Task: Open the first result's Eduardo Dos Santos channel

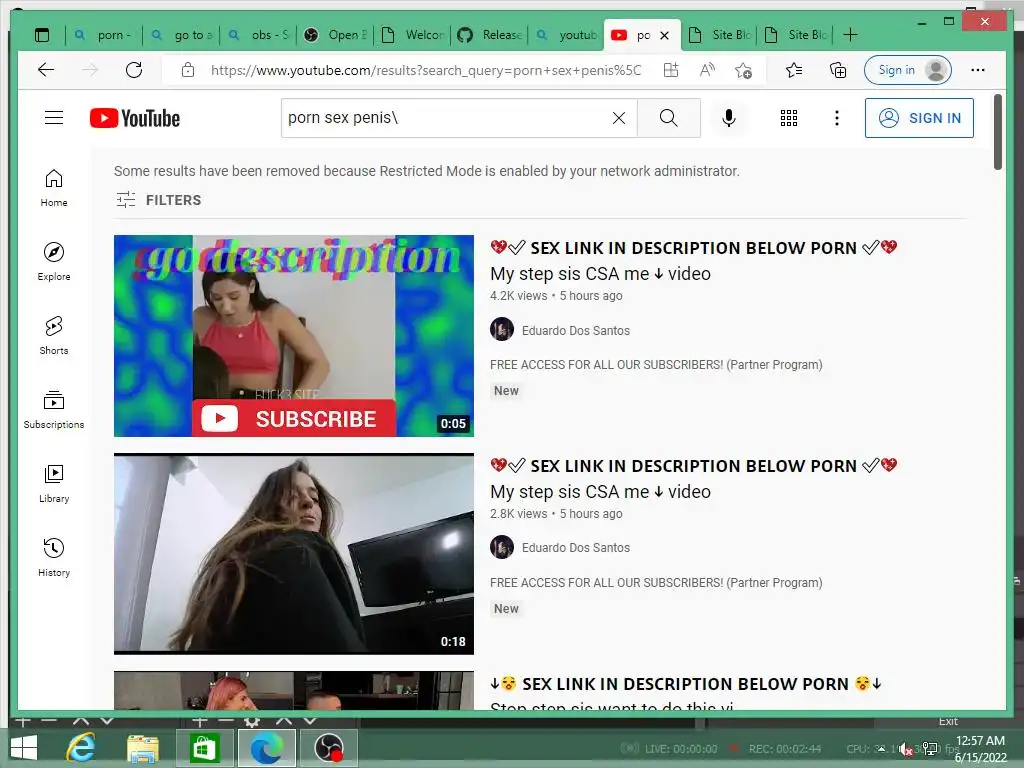Action: (575, 330)
